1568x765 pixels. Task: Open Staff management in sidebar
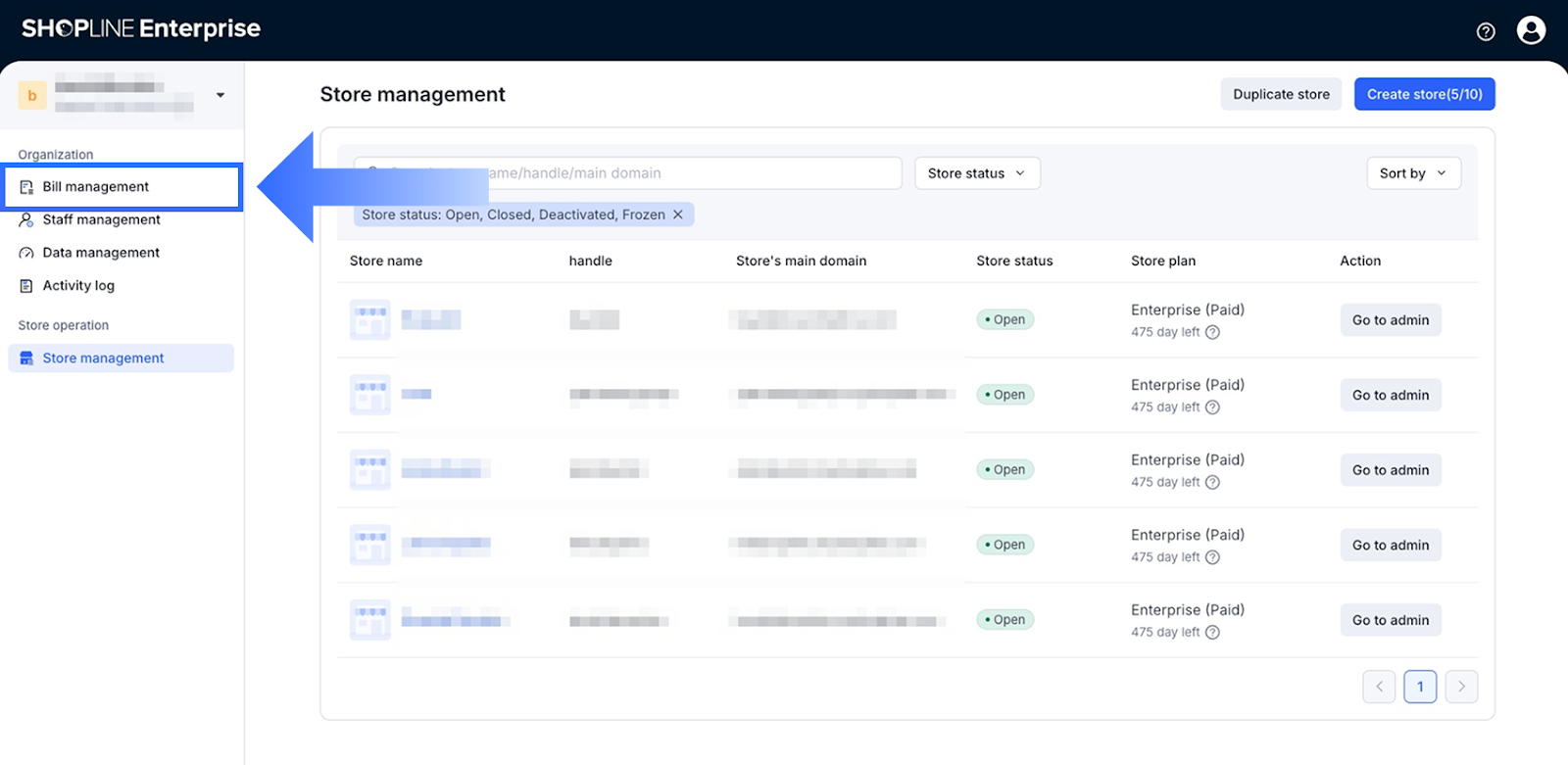pos(101,219)
